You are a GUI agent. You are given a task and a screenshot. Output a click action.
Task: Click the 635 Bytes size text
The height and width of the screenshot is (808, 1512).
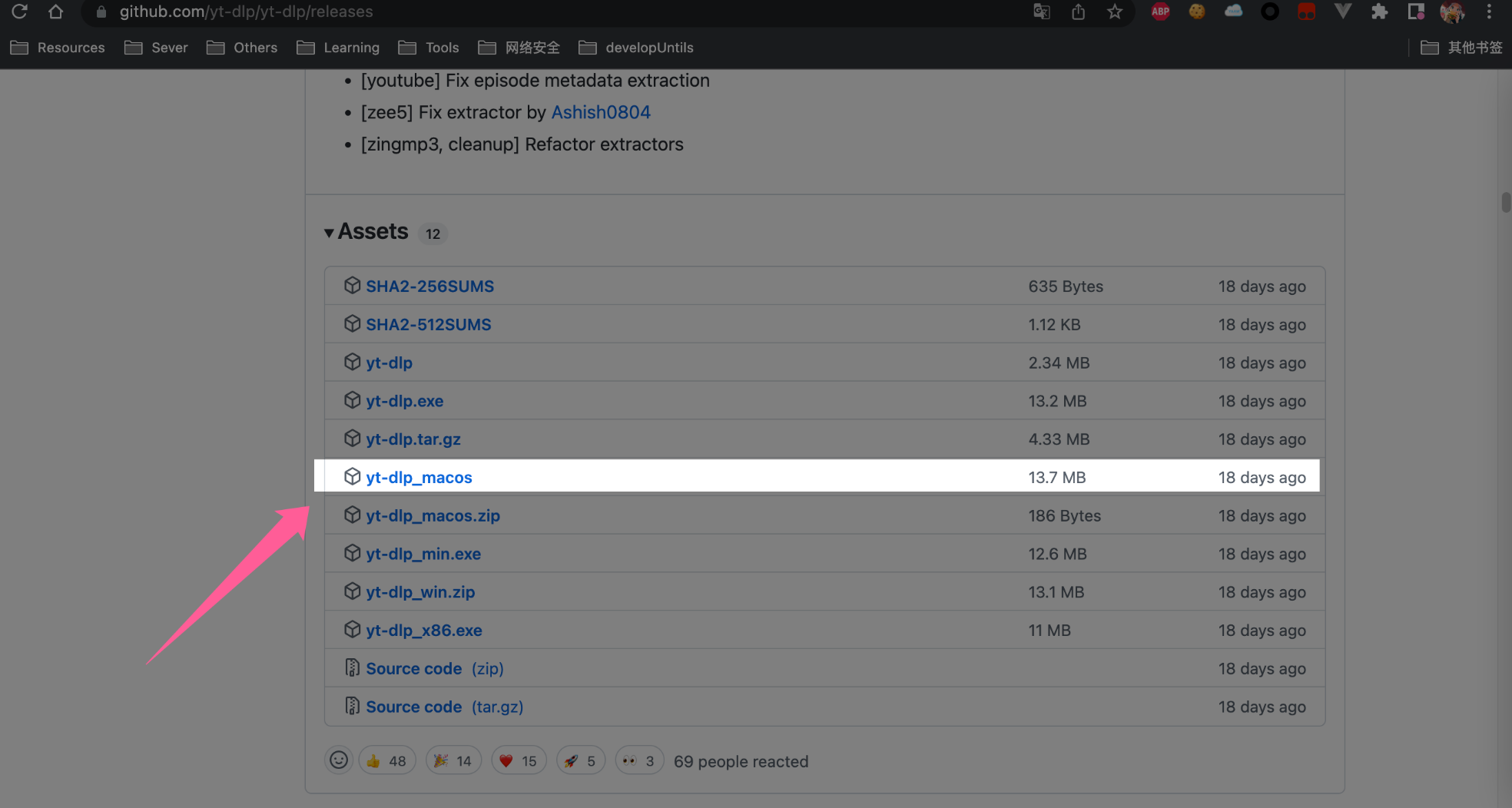pyautogui.click(x=1066, y=286)
